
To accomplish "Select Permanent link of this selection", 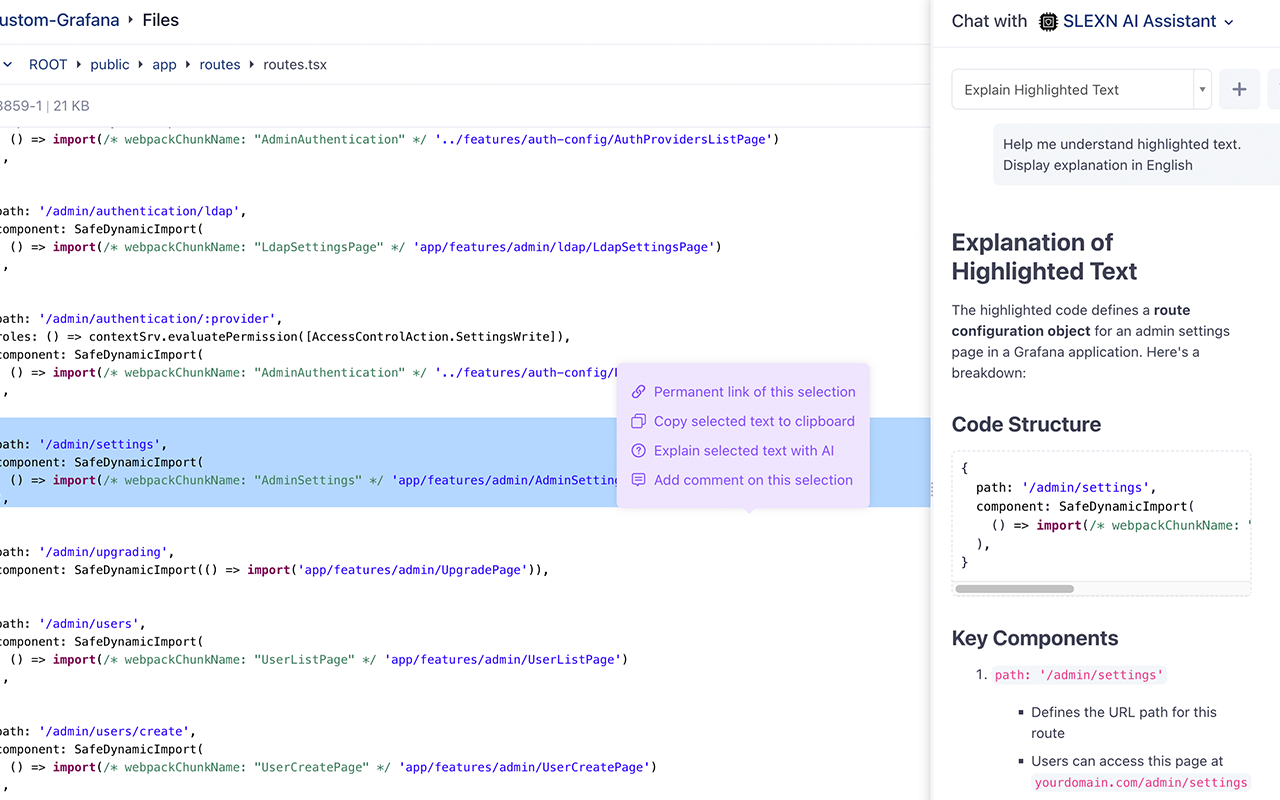I will click(x=755, y=392).
